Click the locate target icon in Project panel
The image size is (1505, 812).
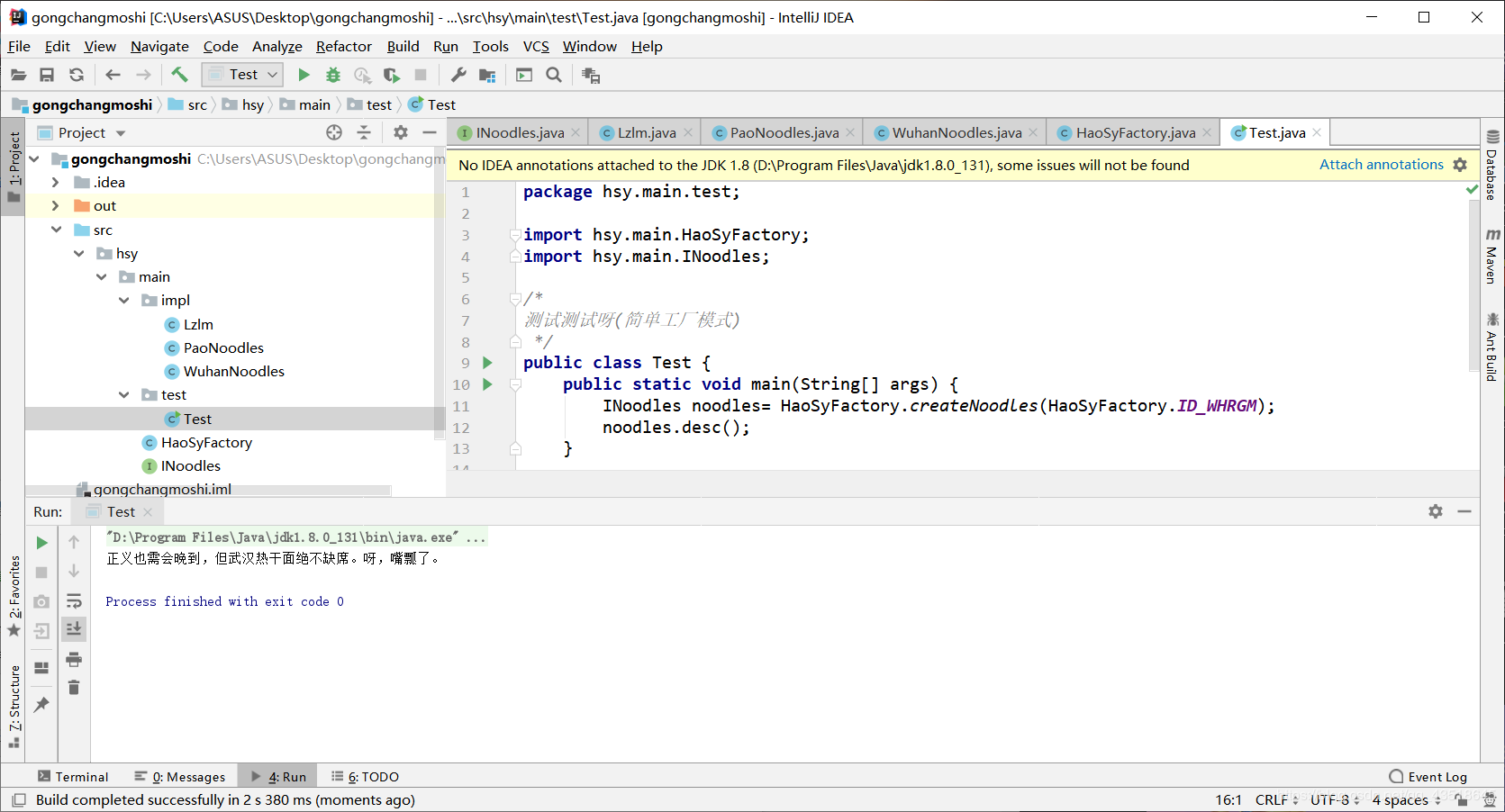[x=334, y=132]
